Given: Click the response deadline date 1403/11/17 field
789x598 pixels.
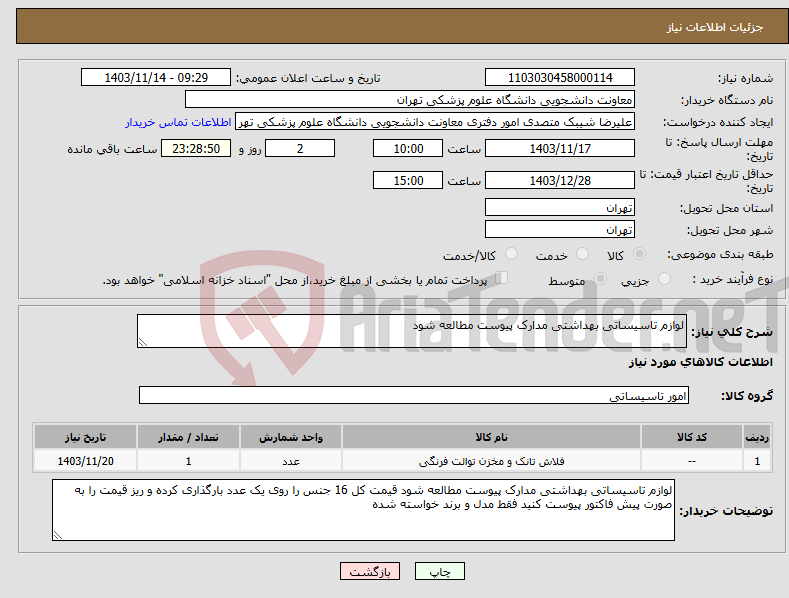Looking at the screenshot, I should (x=560, y=148).
